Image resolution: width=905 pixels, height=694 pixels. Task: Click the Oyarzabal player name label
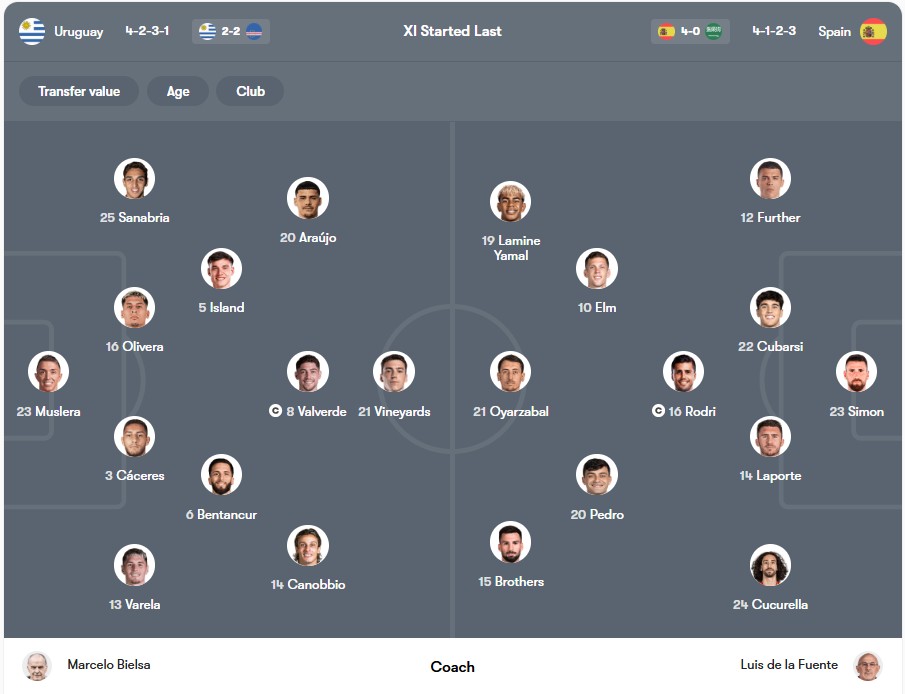tap(511, 412)
